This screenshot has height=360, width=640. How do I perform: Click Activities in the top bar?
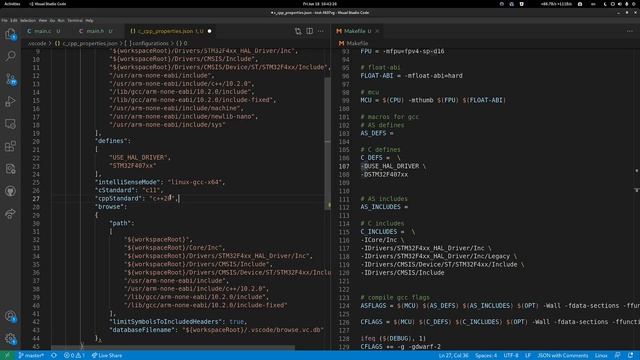pyautogui.click(x=12, y=4)
